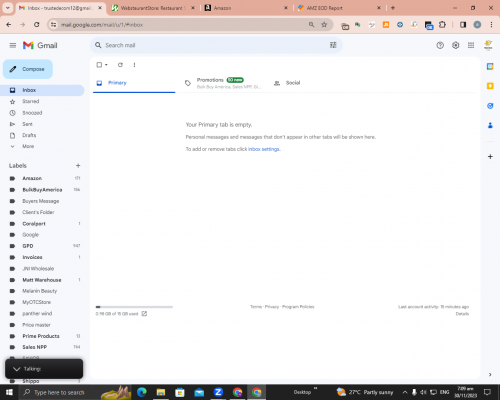The width and height of the screenshot is (500, 400).
Task: Open the Gmail main menu hamburger
Action: pos(13,45)
